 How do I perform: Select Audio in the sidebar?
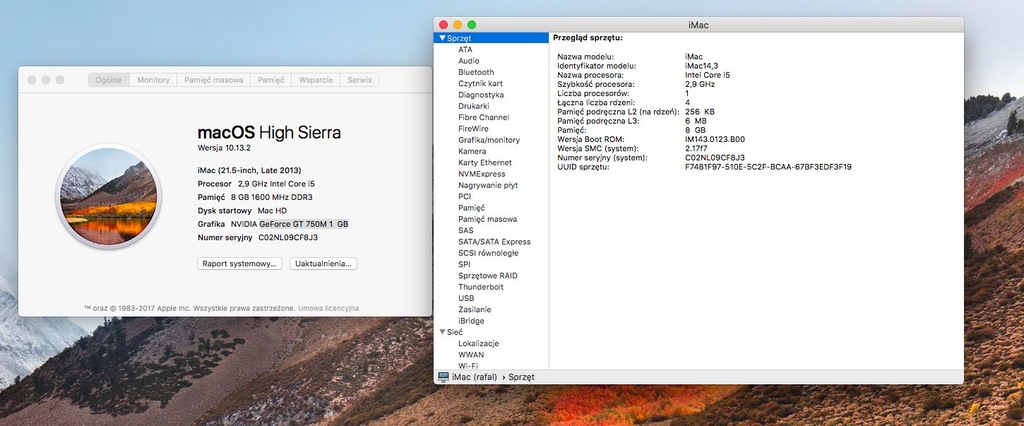tap(468, 61)
